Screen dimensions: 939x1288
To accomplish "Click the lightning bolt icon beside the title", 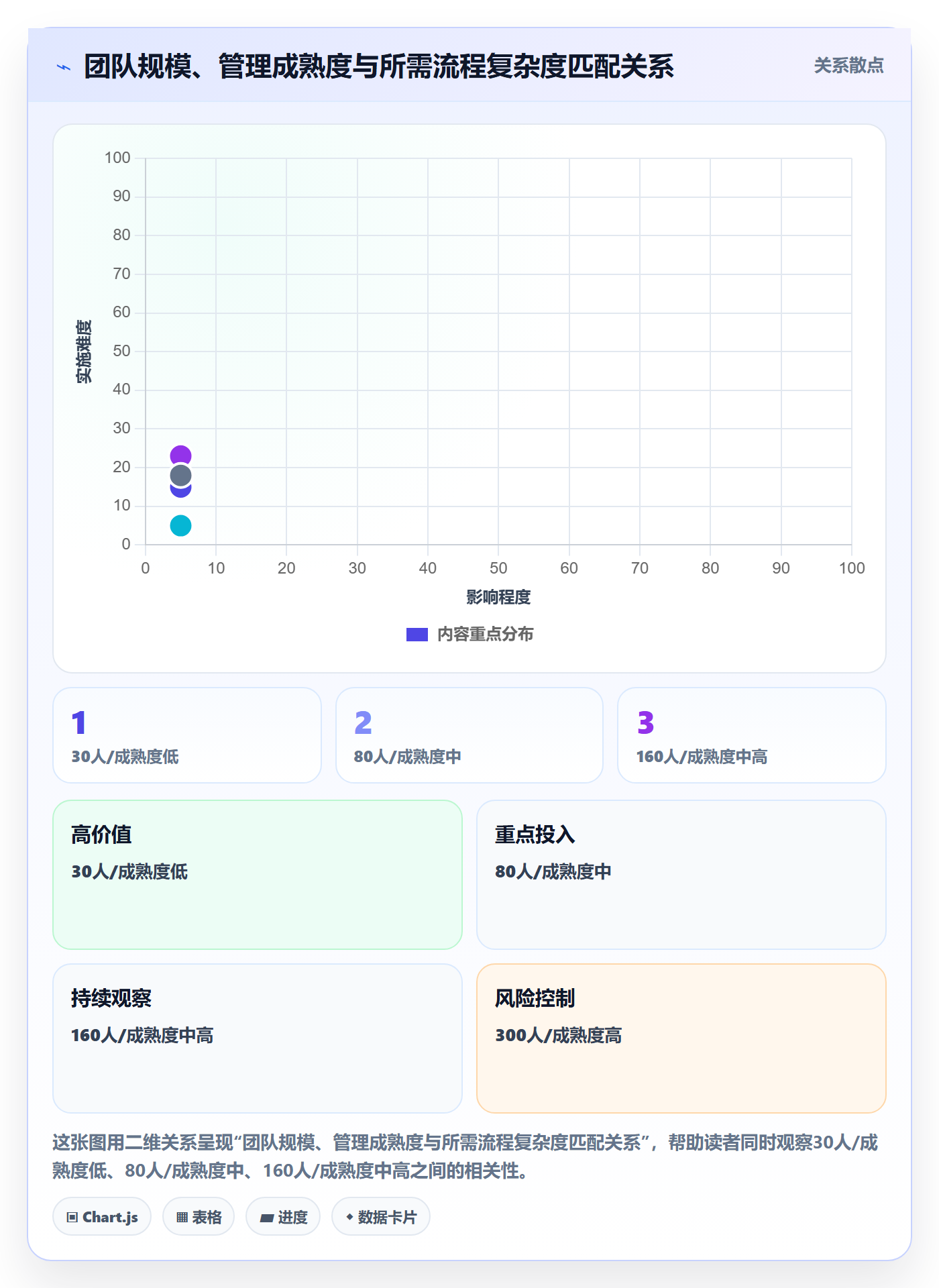I will 64,67.
